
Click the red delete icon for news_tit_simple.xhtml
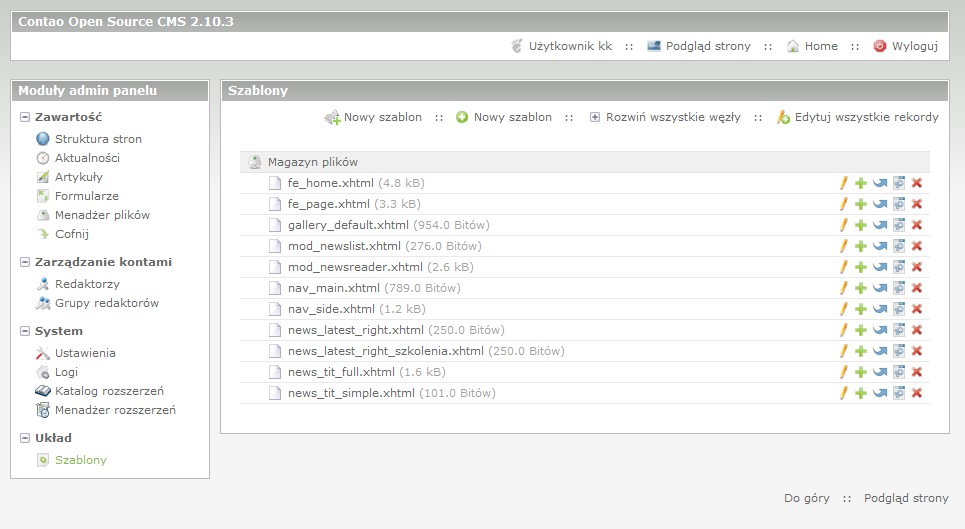tap(917, 393)
